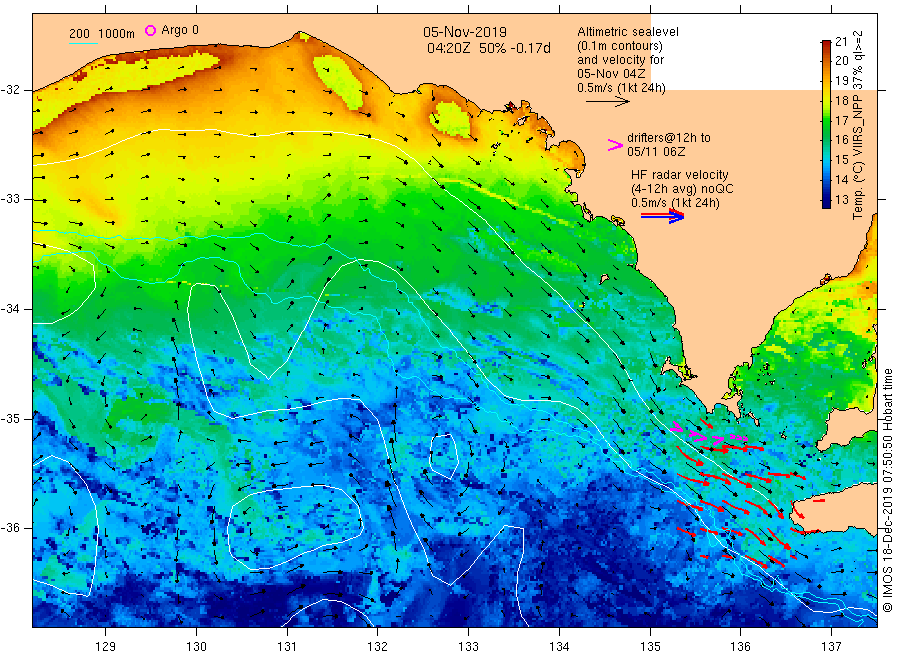This screenshot has width=900, height=660.
Task: Click the longitude label 136
Action: [x=740, y=647]
